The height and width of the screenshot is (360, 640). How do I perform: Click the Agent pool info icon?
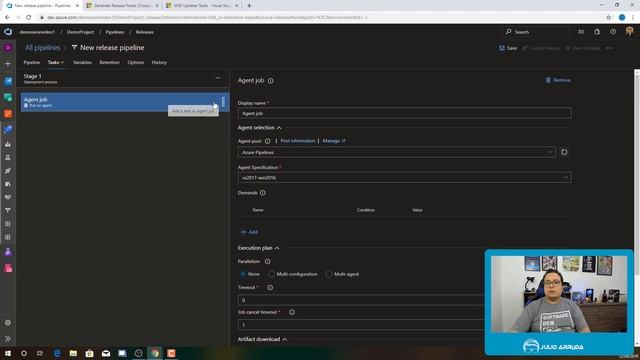point(267,141)
